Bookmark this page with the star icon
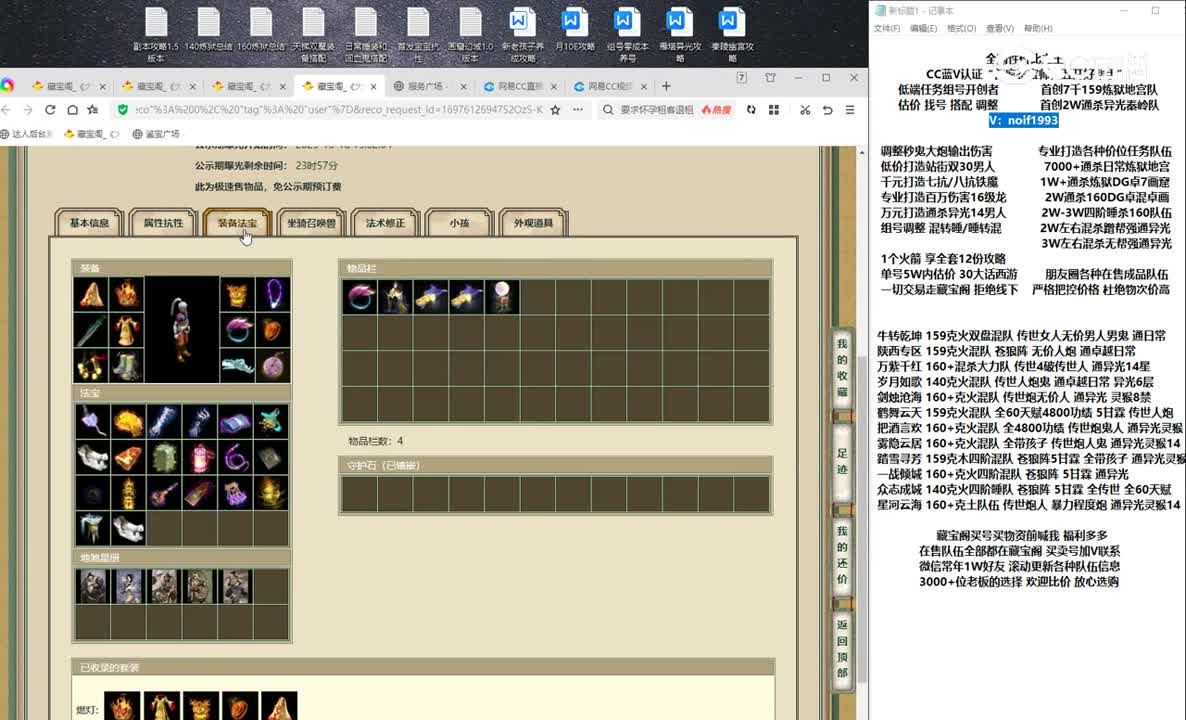This screenshot has height=720, width=1186. [x=555, y=110]
